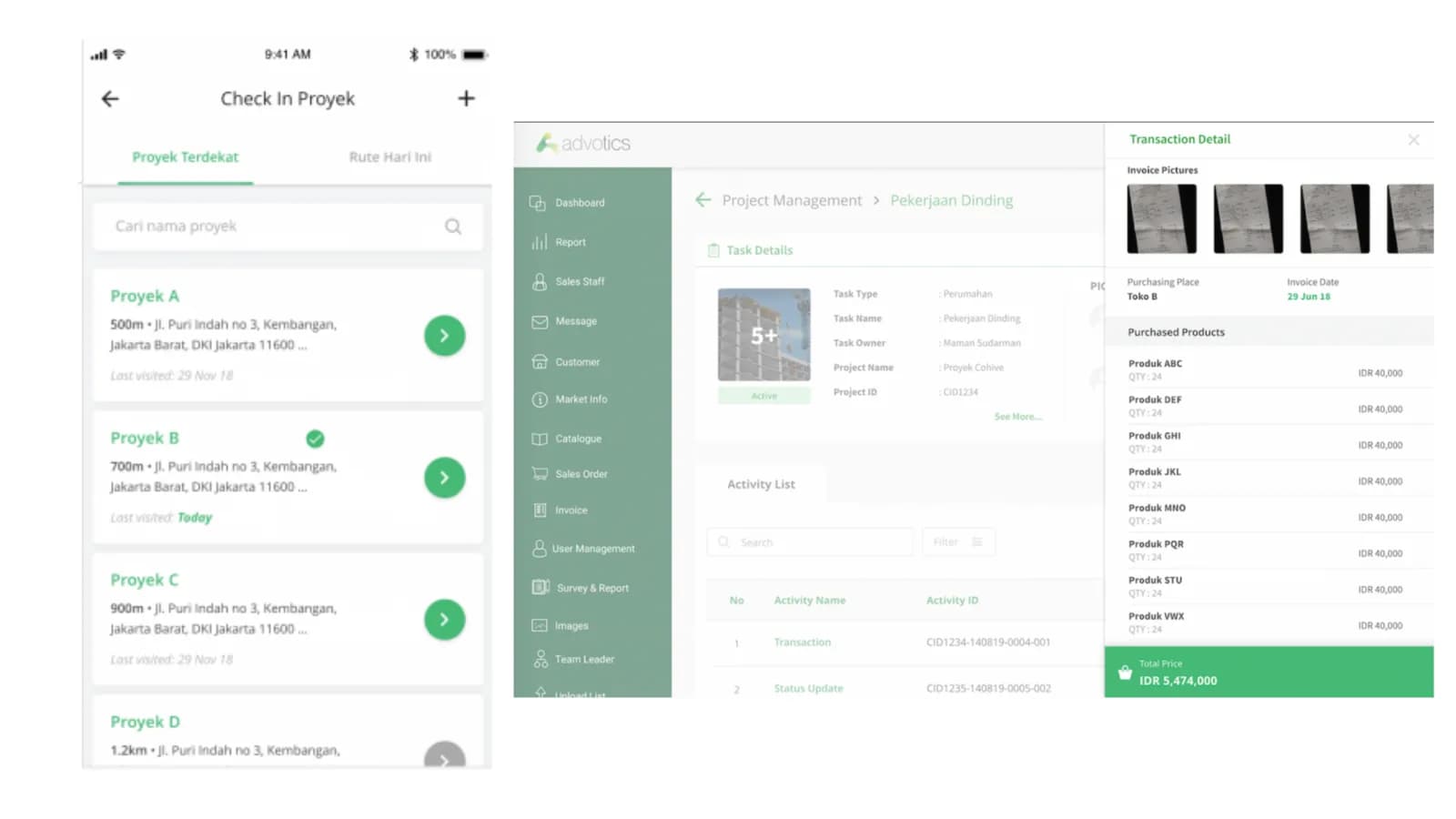The height and width of the screenshot is (819, 1456).
Task: Click the Activity ID column header
Action: [952, 601]
